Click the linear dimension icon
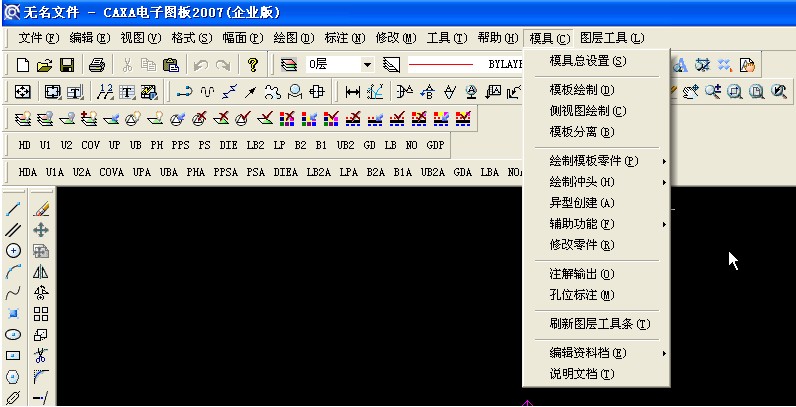Image resolution: width=796 pixels, height=407 pixels. (x=352, y=92)
